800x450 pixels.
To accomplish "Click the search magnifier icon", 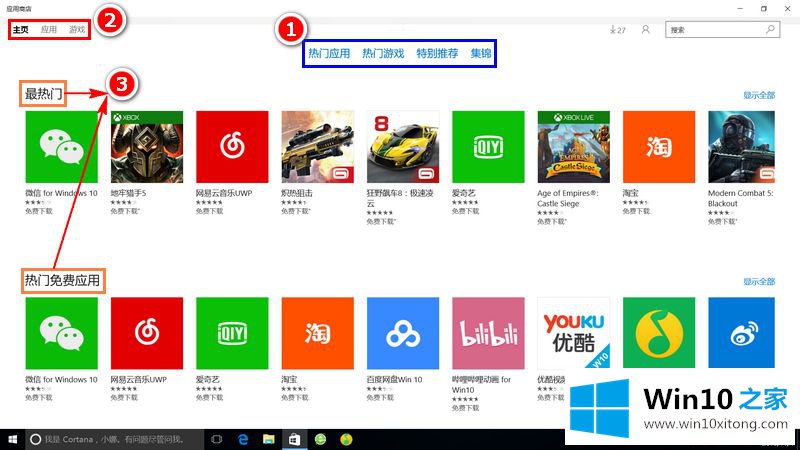I will pyautogui.click(x=770, y=30).
